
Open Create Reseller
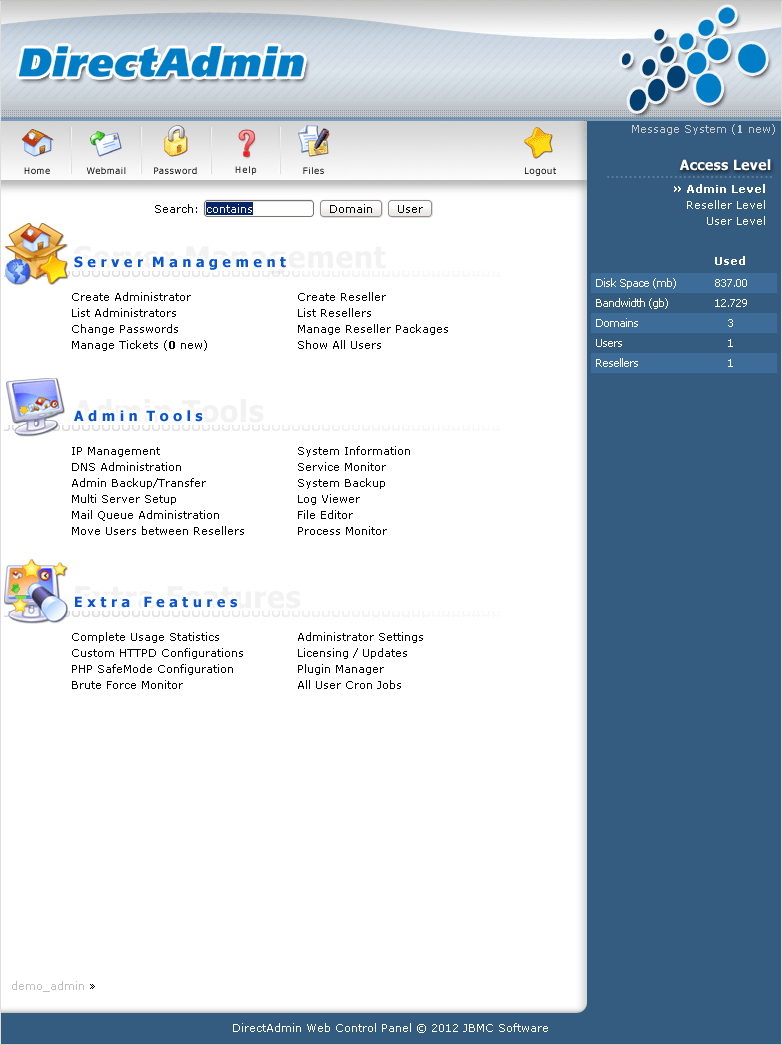341,297
